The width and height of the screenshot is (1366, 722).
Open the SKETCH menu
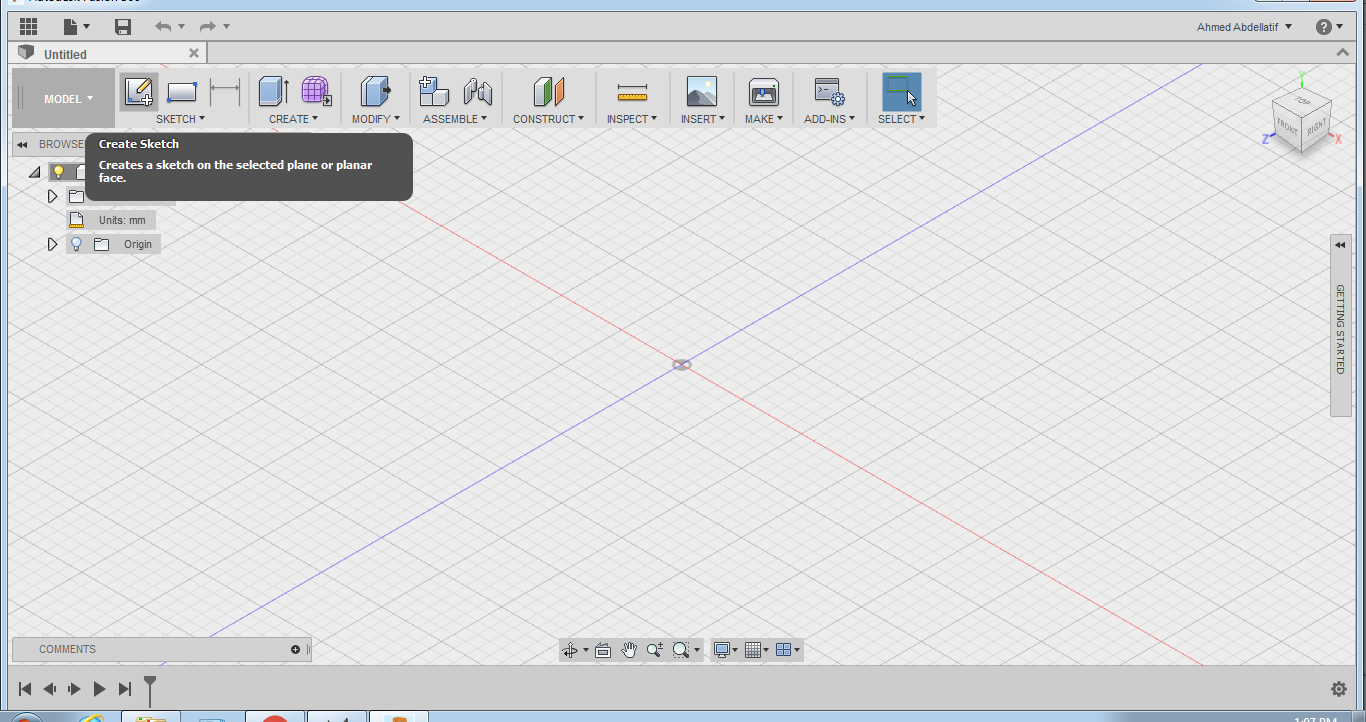click(x=180, y=119)
